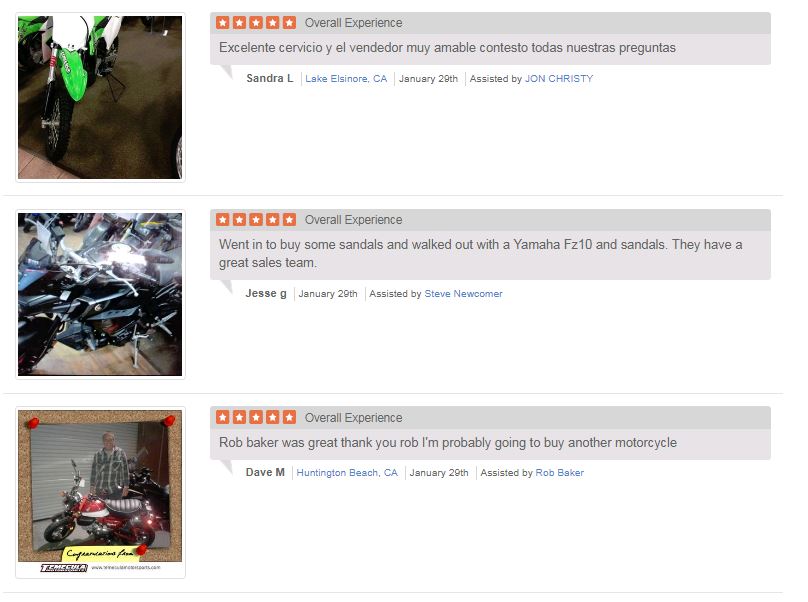
Task: Select reviewer name Jesse g
Action: pos(266,293)
